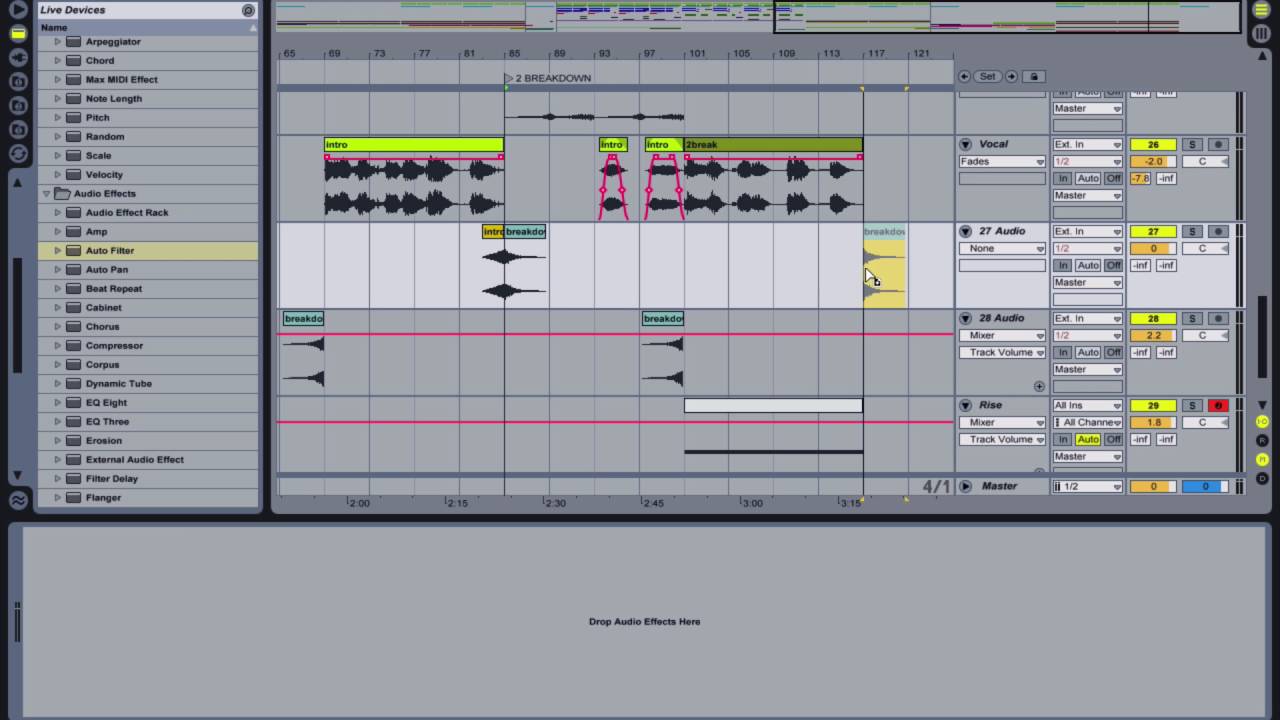Screen dimensions: 1280x720
Task: Unfold the Master track
Action: coord(965,486)
